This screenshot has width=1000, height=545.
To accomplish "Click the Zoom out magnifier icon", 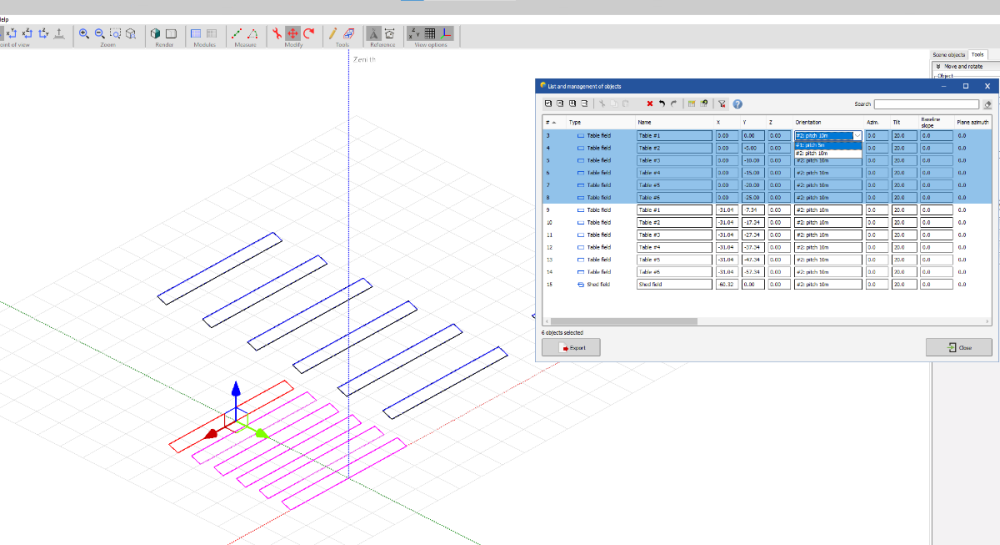I will coord(100,33).
